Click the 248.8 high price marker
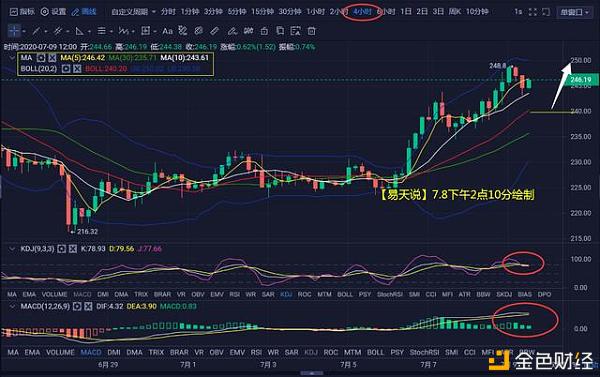 [x=497, y=66]
